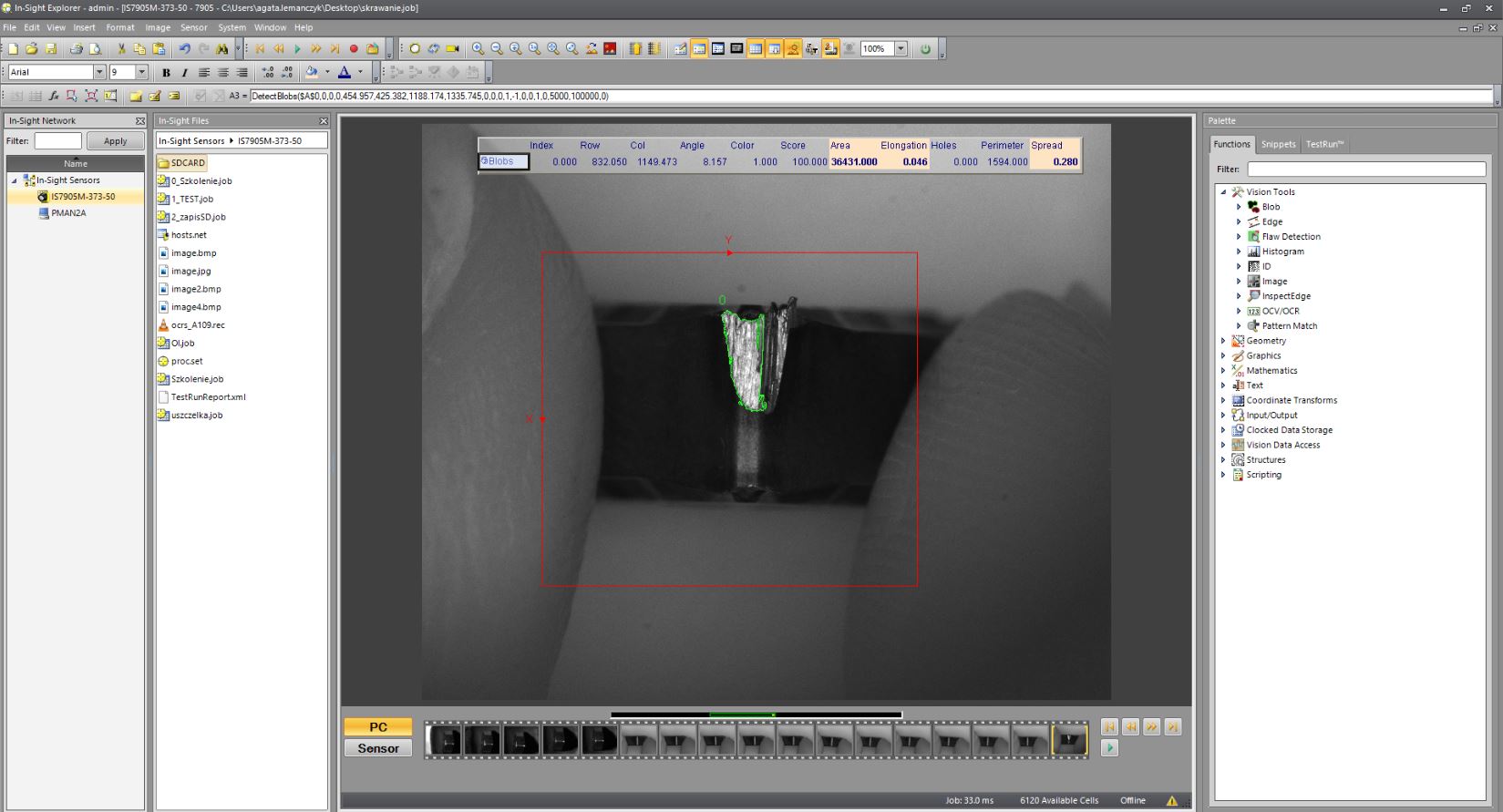
Task: Select the PMAN2A emulator entry
Action: click(x=62, y=213)
